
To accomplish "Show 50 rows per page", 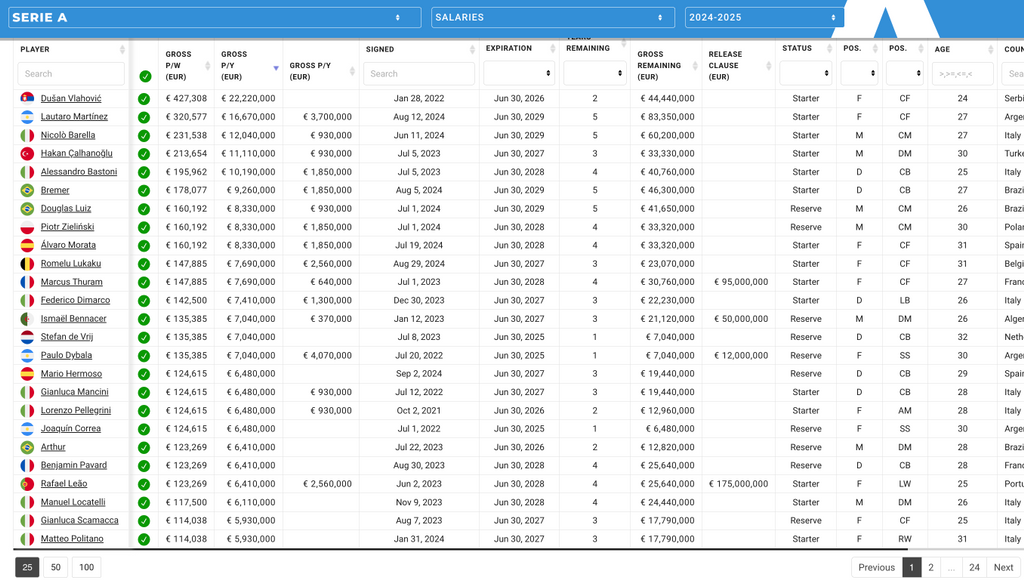I will click(x=56, y=567).
